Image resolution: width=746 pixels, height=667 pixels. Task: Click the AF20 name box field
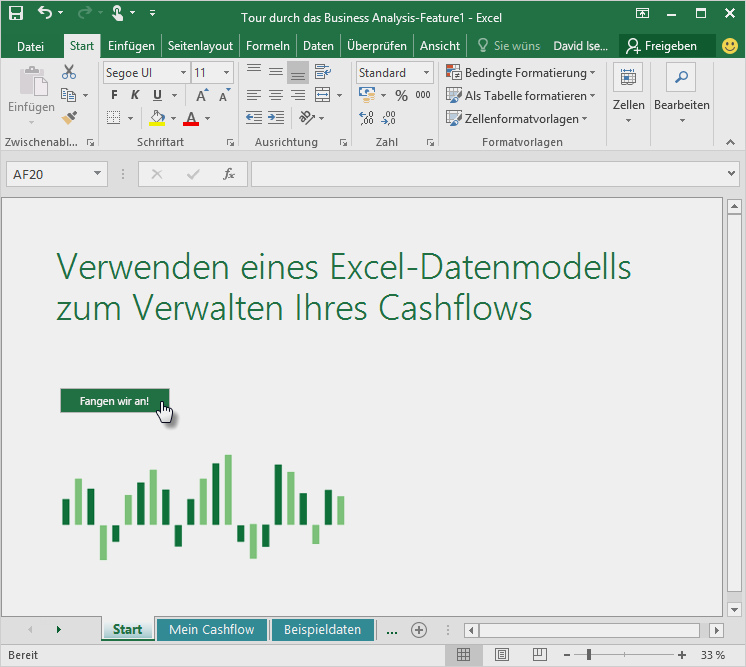tap(49, 174)
